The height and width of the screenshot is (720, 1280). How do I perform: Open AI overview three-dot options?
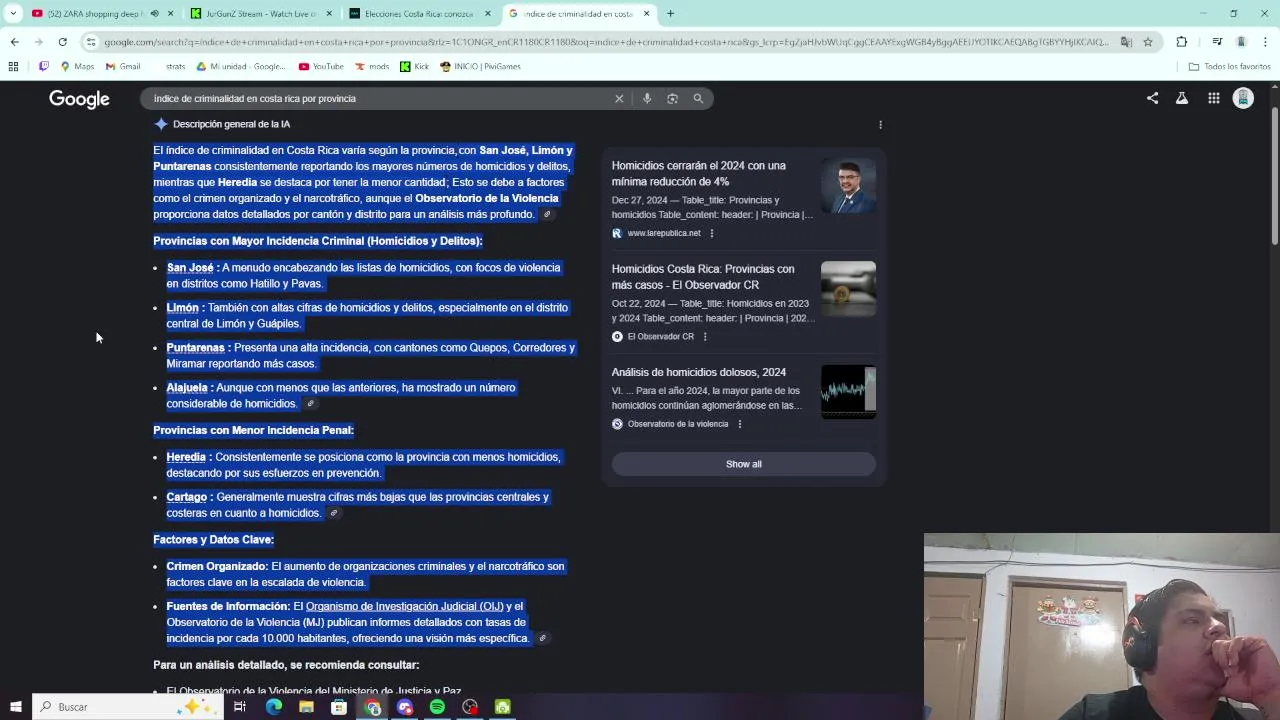click(x=880, y=125)
